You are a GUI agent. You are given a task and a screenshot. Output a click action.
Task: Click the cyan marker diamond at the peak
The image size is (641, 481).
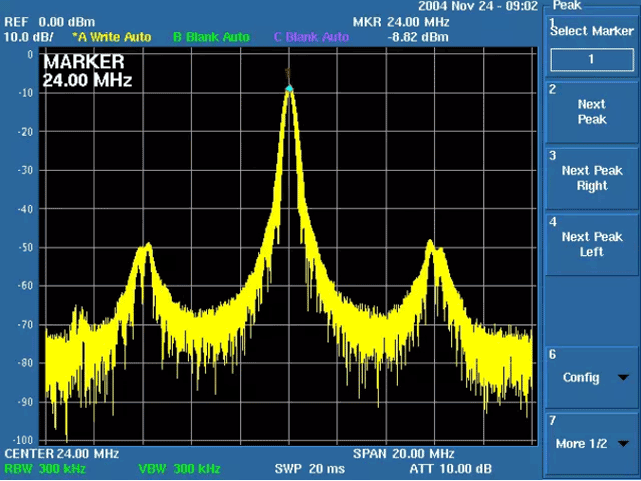289,89
